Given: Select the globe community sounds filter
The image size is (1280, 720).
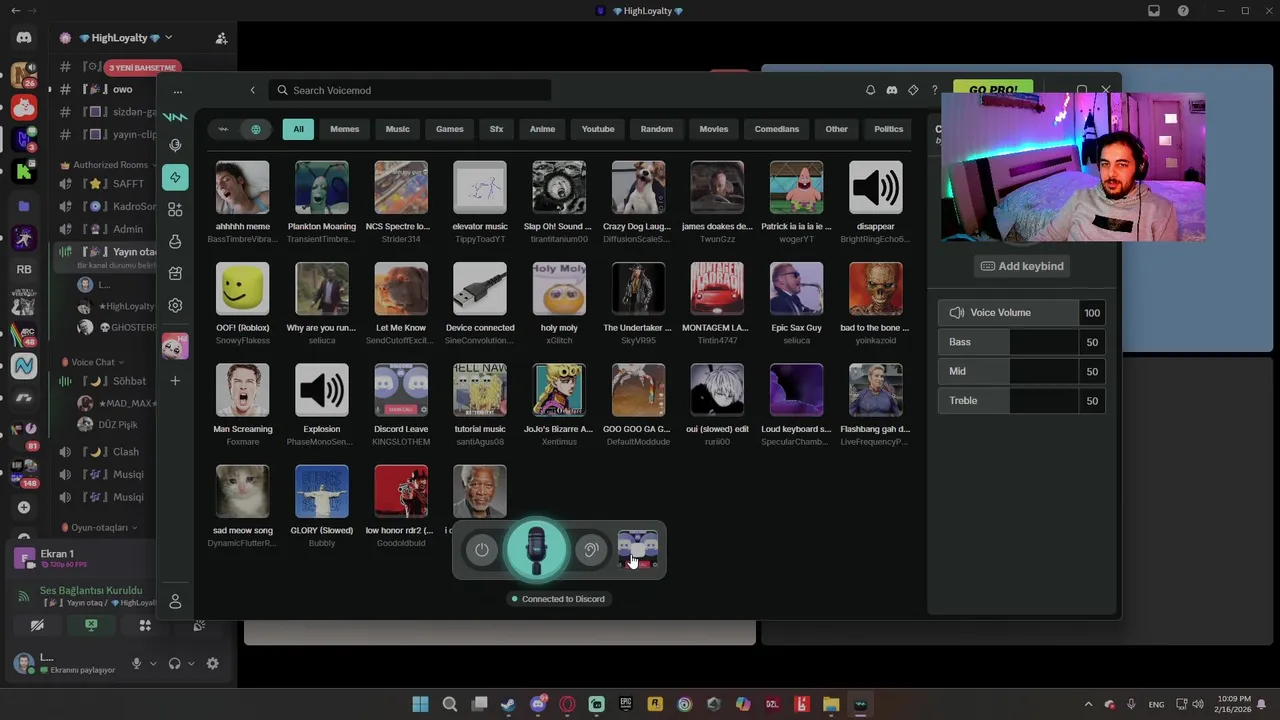Looking at the screenshot, I should click(x=256, y=129).
